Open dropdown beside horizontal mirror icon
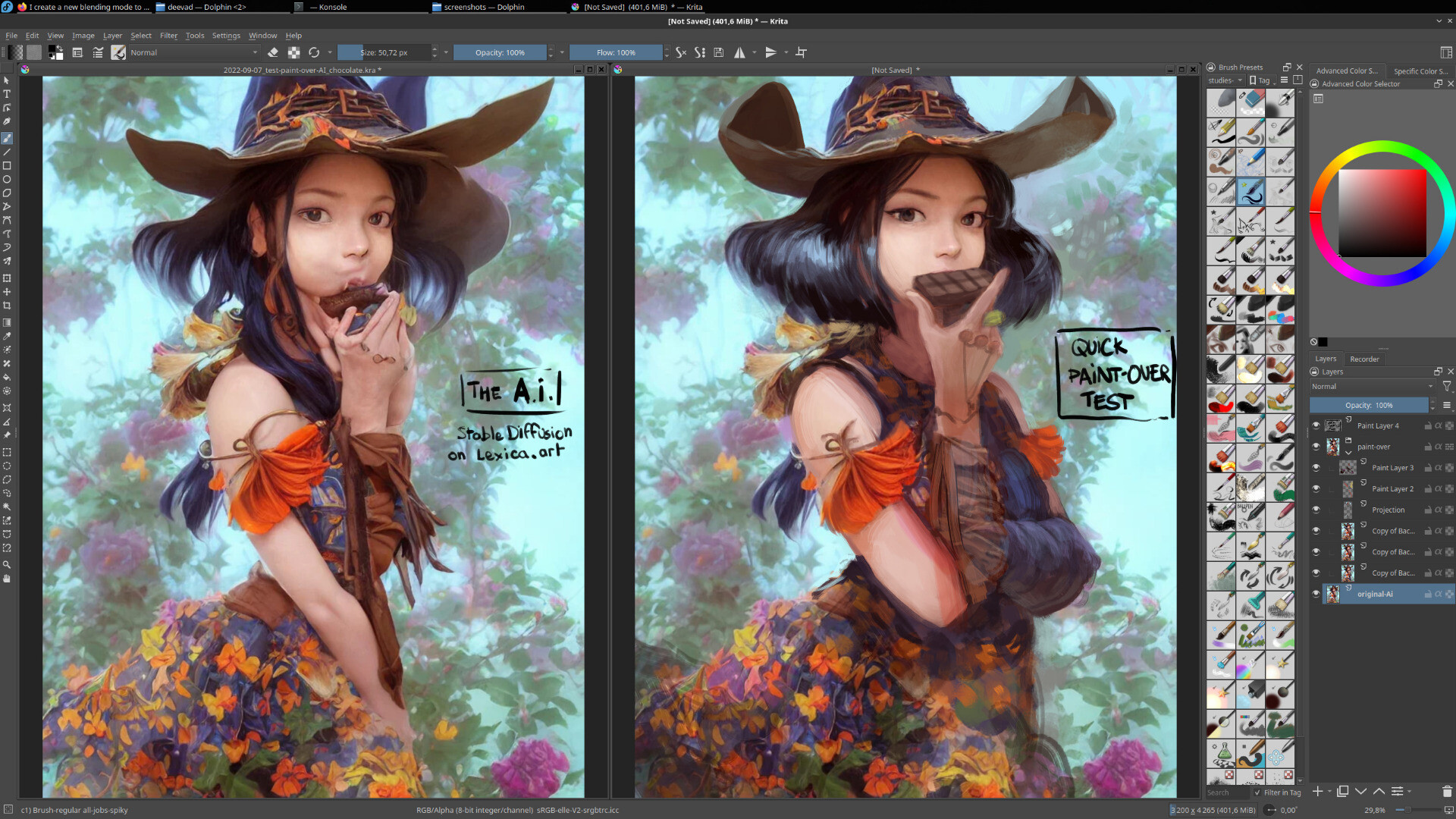1456x819 pixels. pos(755,52)
